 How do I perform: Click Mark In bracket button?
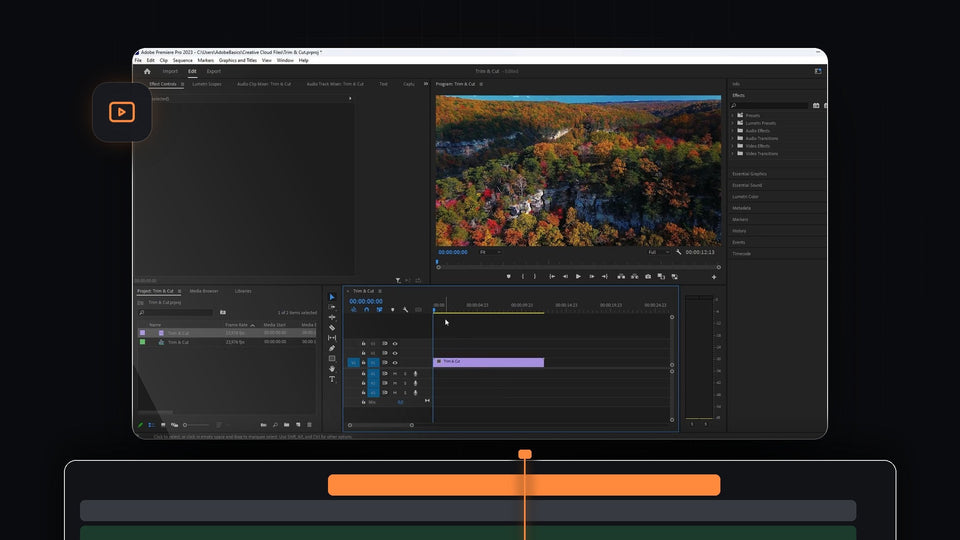click(x=522, y=277)
